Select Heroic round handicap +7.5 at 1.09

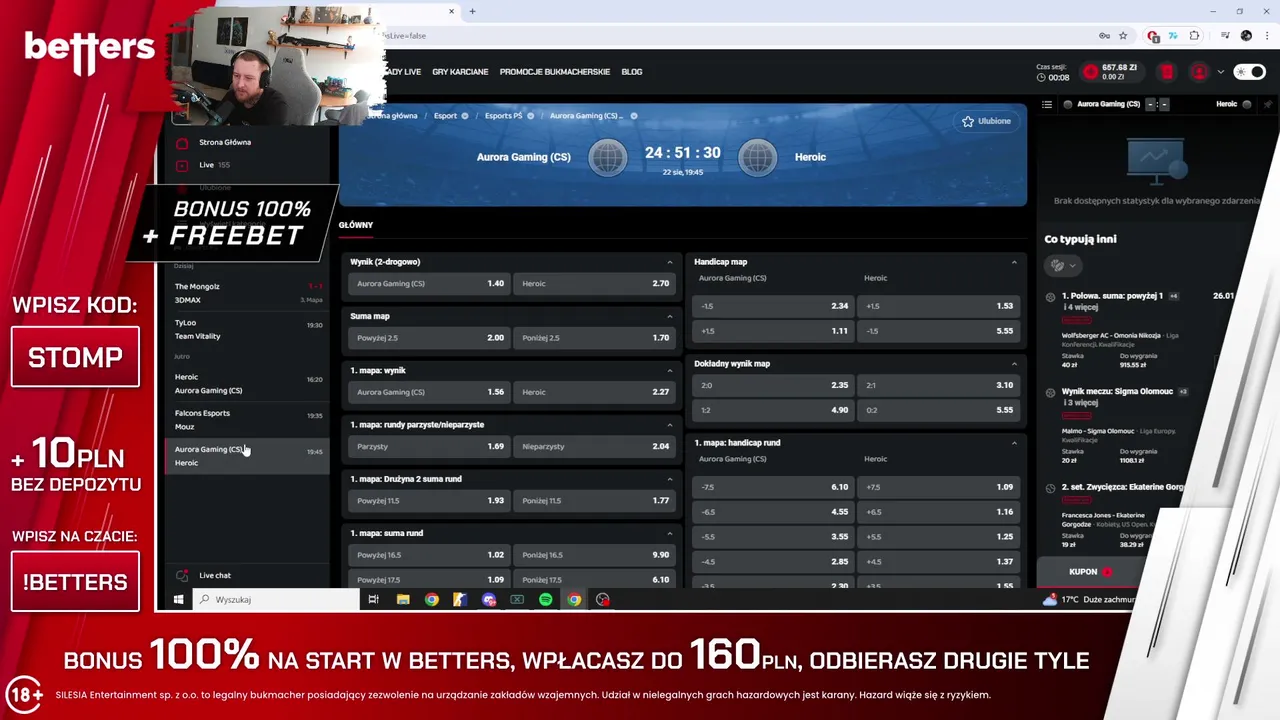pos(939,487)
